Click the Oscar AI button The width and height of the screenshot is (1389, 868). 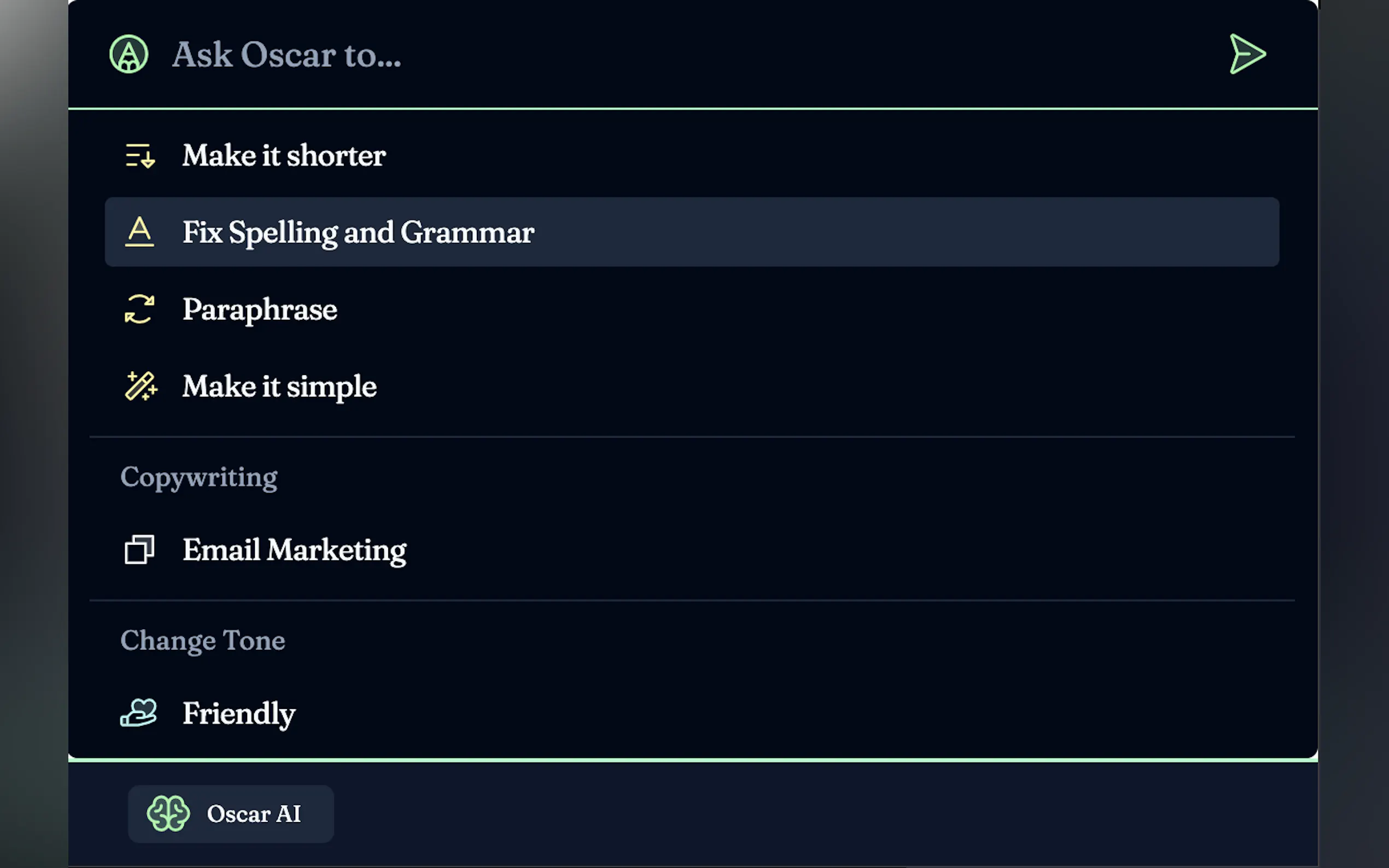tap(231, 813)
